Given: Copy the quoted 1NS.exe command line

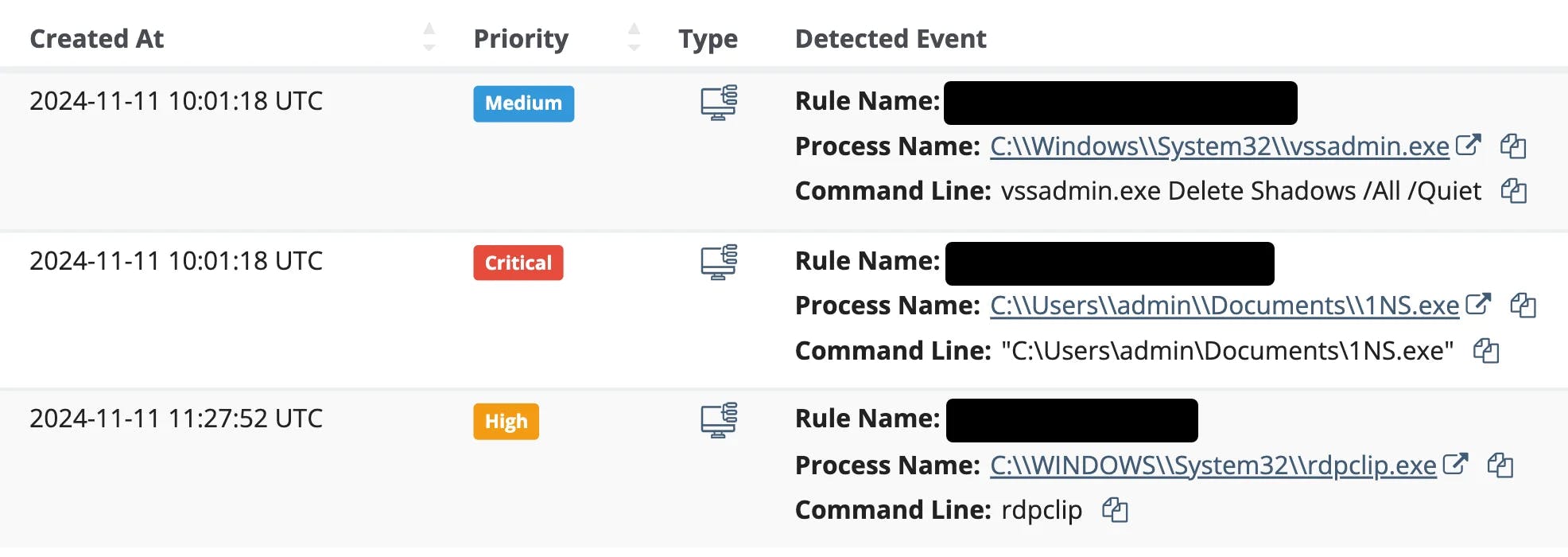Looking at the screenshot, I should coord(1485,351).
